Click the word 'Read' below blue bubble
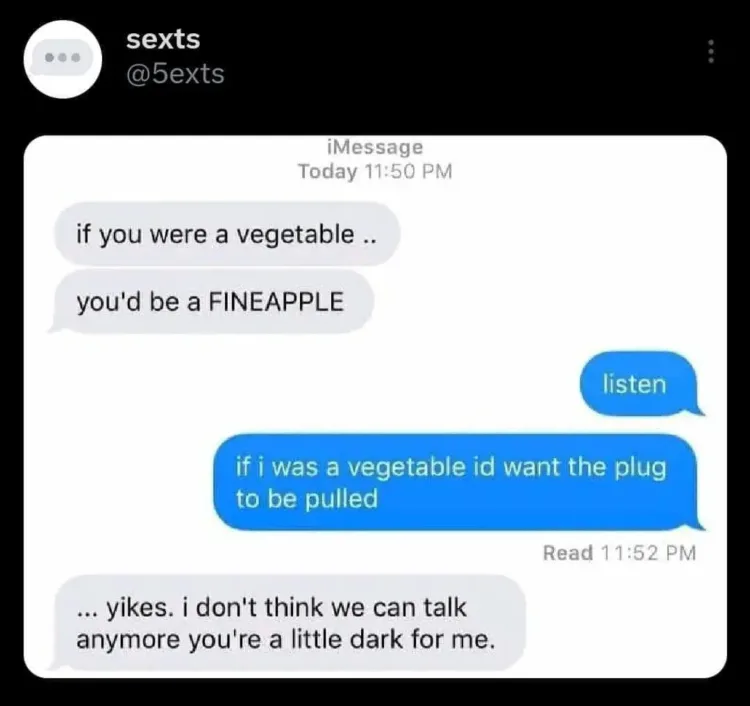Screen dimensions: 750x706 (x=568, y=553)
